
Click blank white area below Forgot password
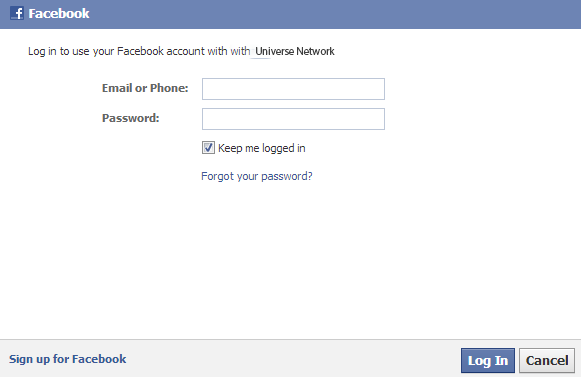[289, 259]
